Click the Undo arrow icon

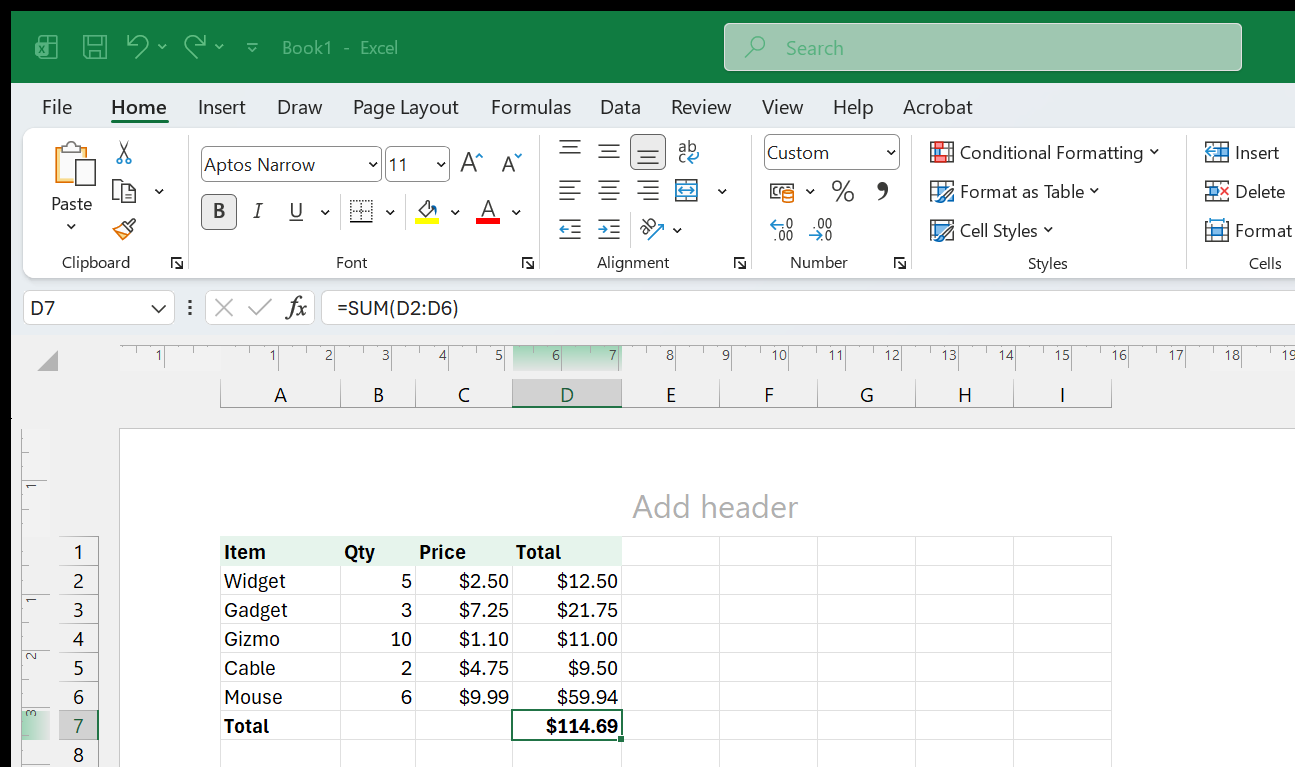click(x=138, y=46)
